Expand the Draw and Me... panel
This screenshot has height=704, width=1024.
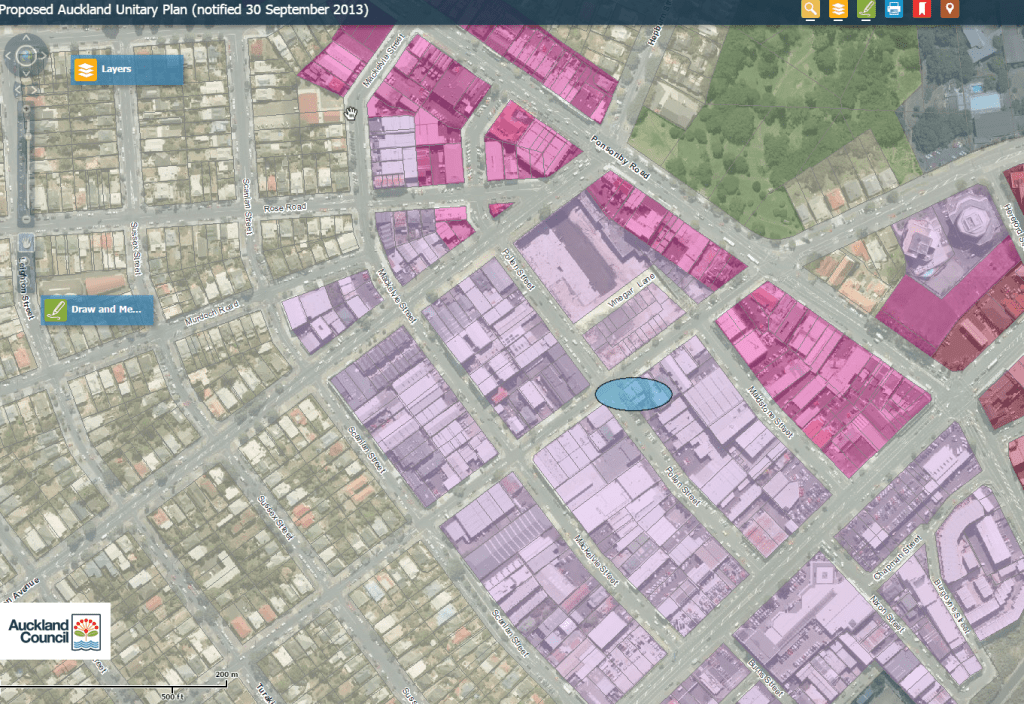(x=98, y=310)
